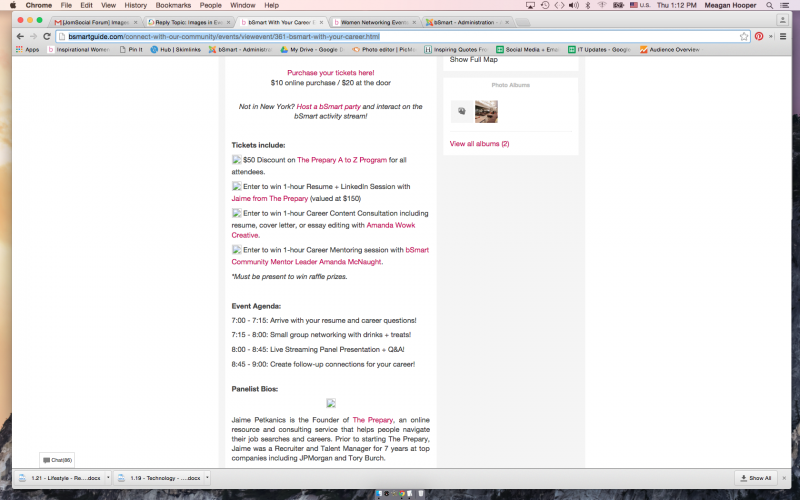Click the volume icon in menu bar
This screenshot has height=500, width=800.
pyautogui.click(x=574, y=5)
